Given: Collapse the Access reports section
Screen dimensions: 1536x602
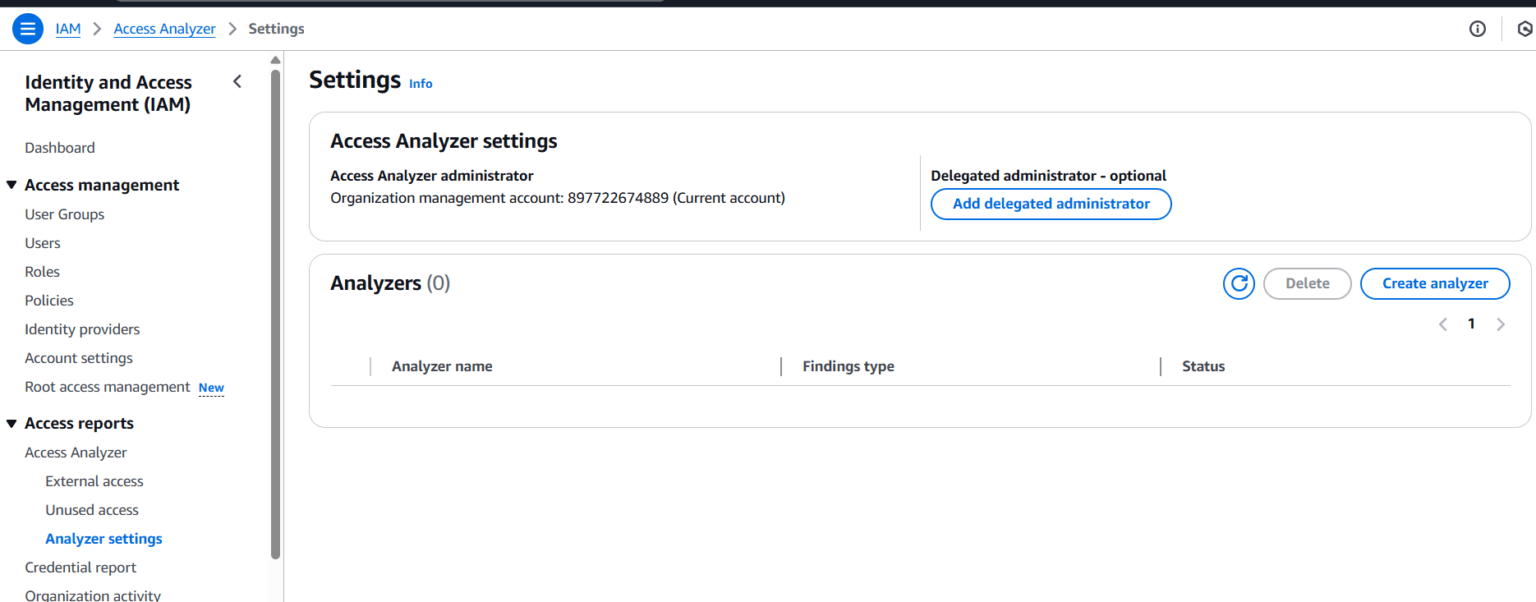Looking at the screenshot, I should [x=12, y=422].
